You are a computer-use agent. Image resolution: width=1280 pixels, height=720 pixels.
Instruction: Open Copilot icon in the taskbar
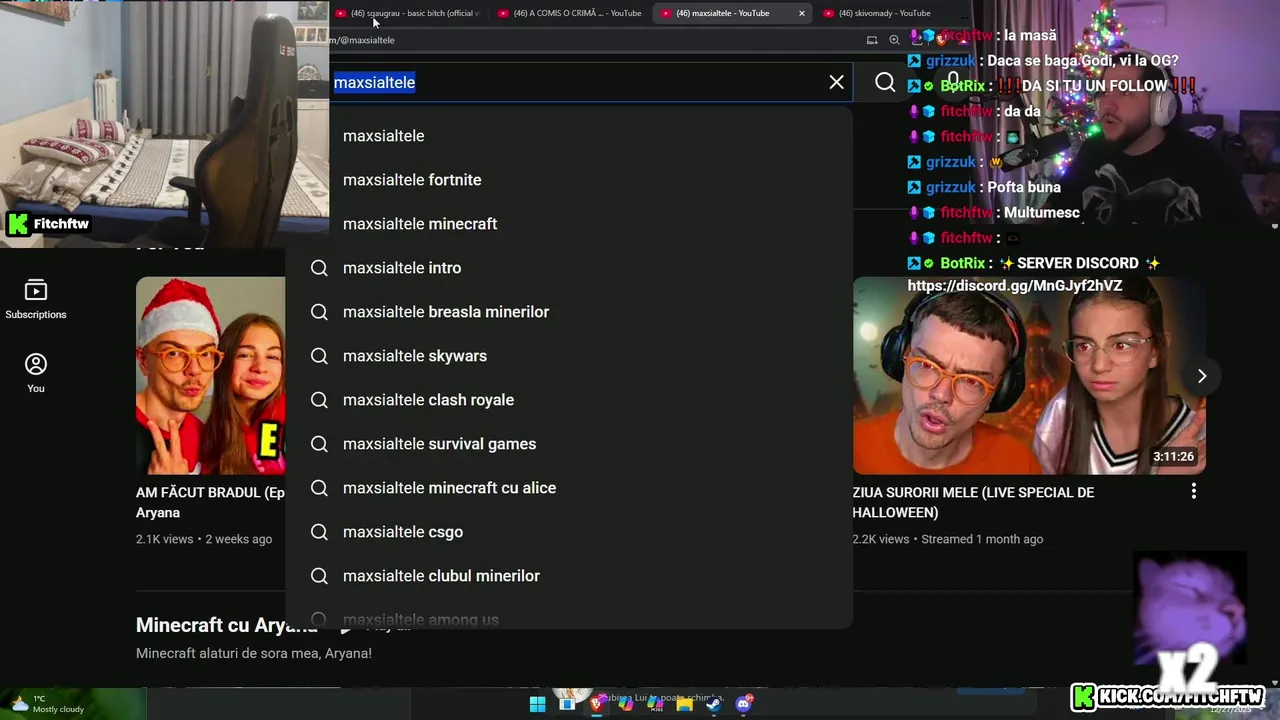point(626,704)
